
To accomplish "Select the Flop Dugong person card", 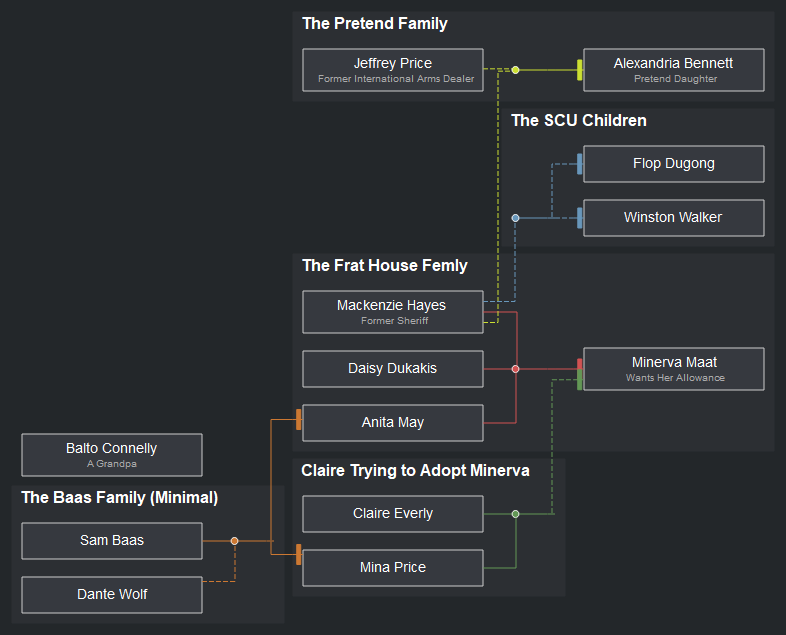I will [674, 164].
